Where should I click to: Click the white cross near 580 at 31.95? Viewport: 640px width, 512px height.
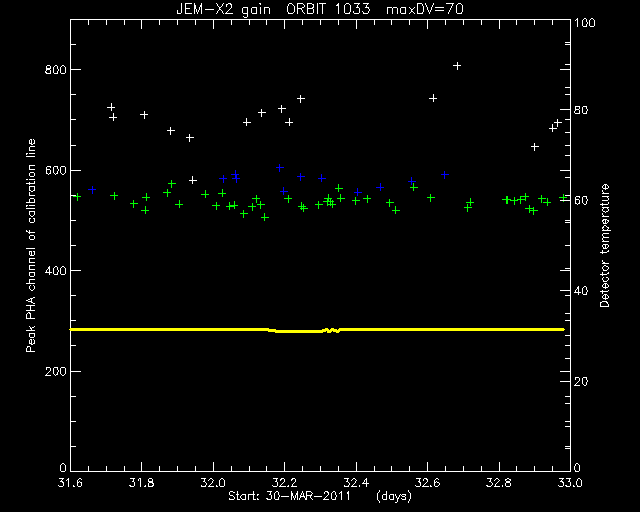193,180
